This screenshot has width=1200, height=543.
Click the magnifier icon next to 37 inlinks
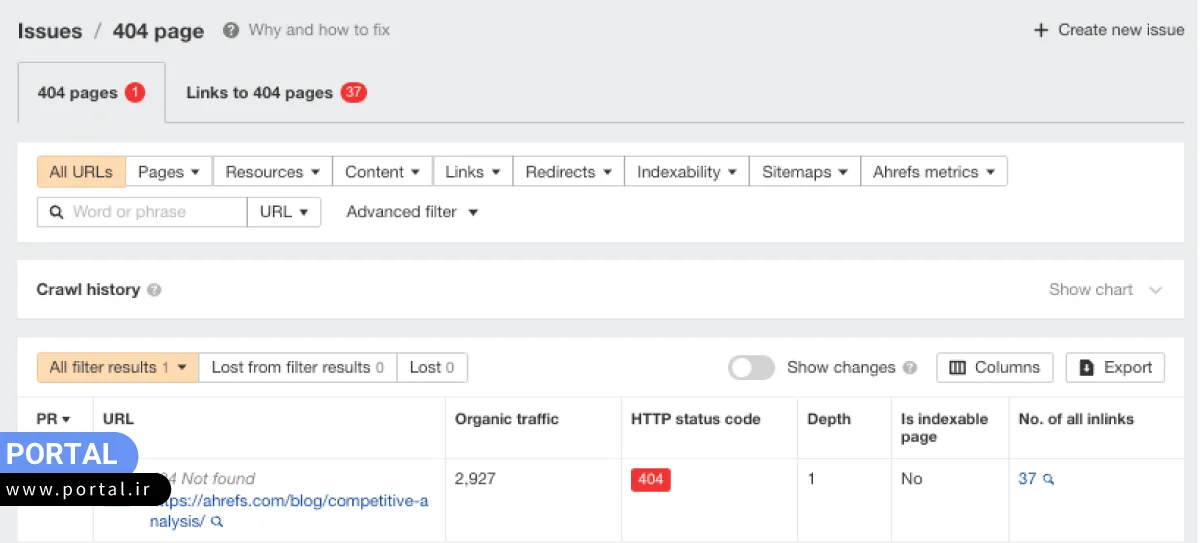(1049, 480)
